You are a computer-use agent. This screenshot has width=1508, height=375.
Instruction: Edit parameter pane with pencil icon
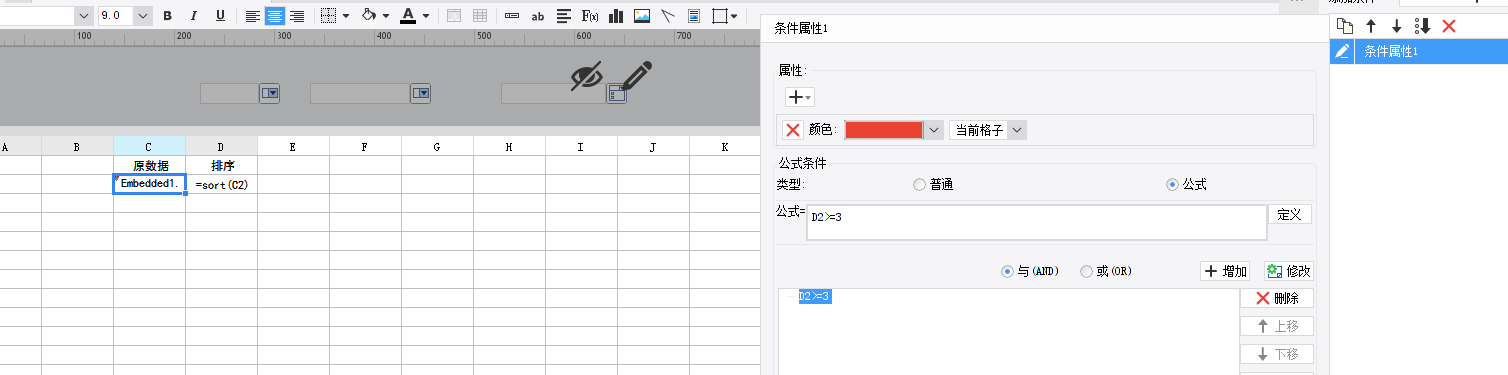636,77
